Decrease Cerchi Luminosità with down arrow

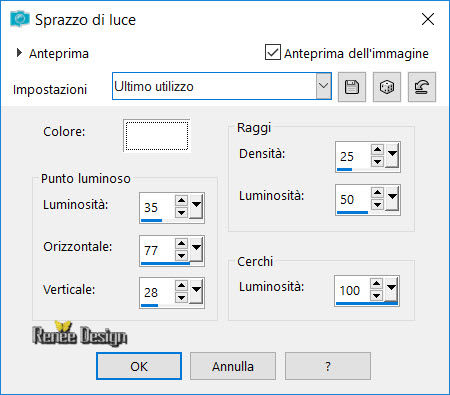(376, 295)
